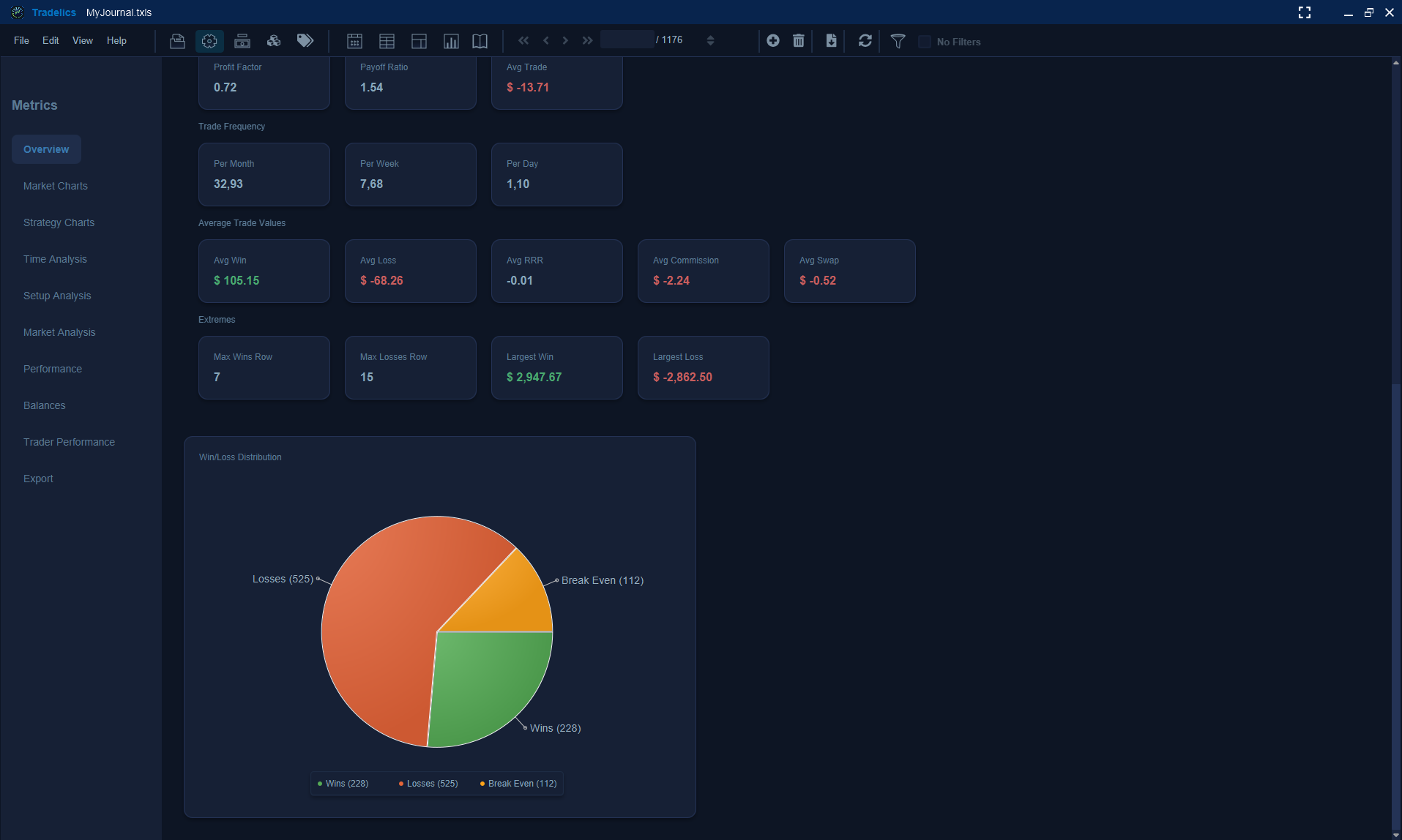Open the File menu

[x=21, y=40]
